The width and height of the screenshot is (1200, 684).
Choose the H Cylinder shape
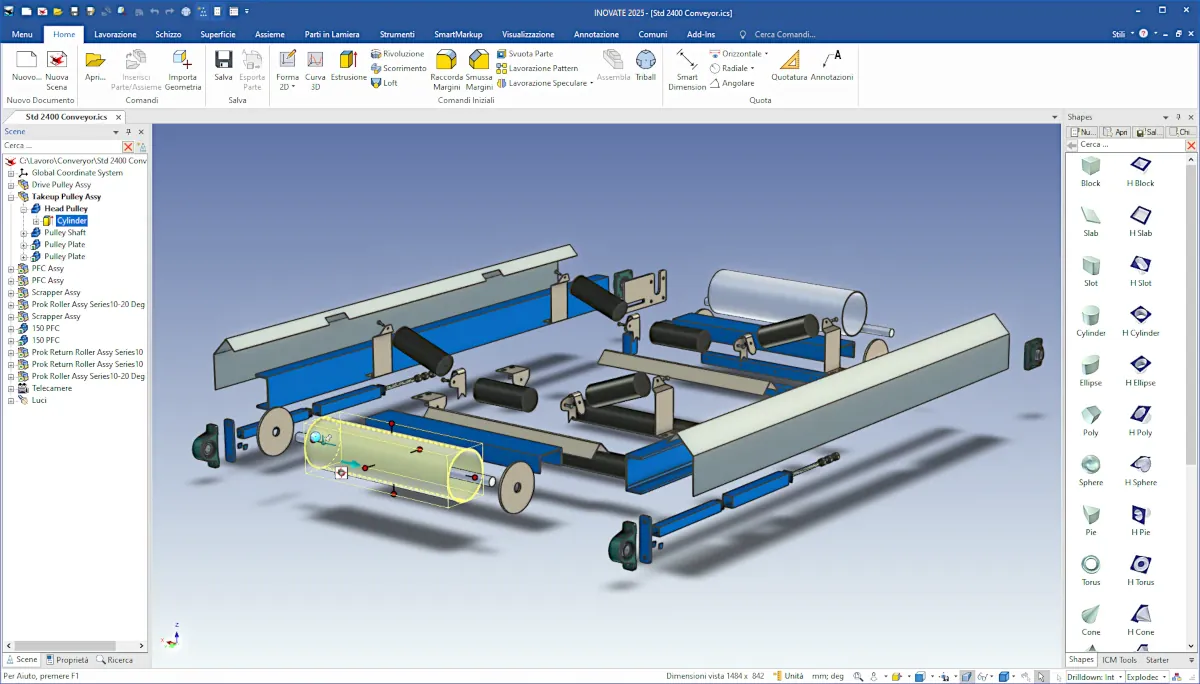(1140, 317)
